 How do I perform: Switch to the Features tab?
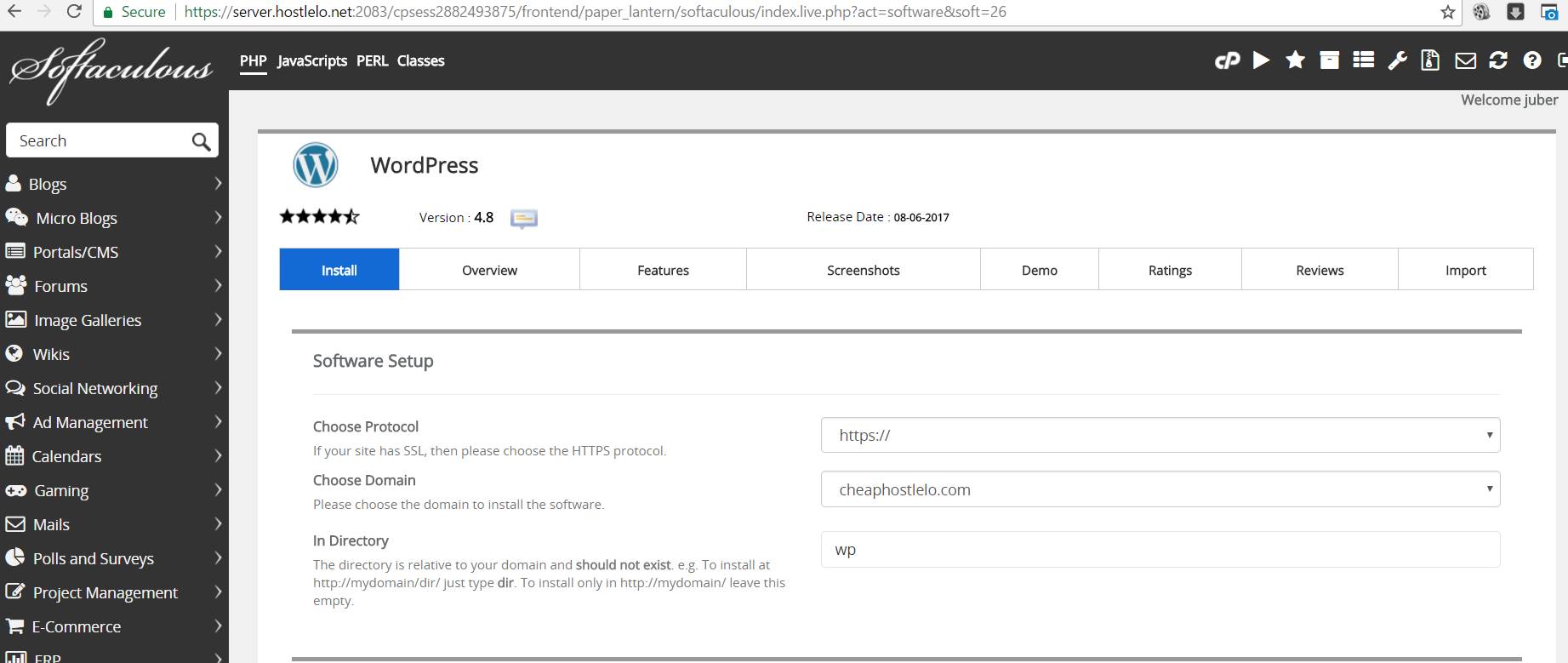click(663, 270)
